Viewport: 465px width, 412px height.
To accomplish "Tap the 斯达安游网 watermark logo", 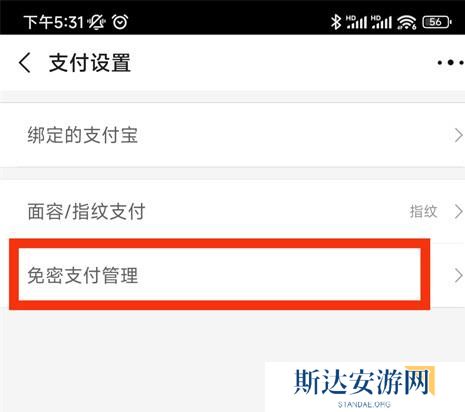I will click(364, 382).
